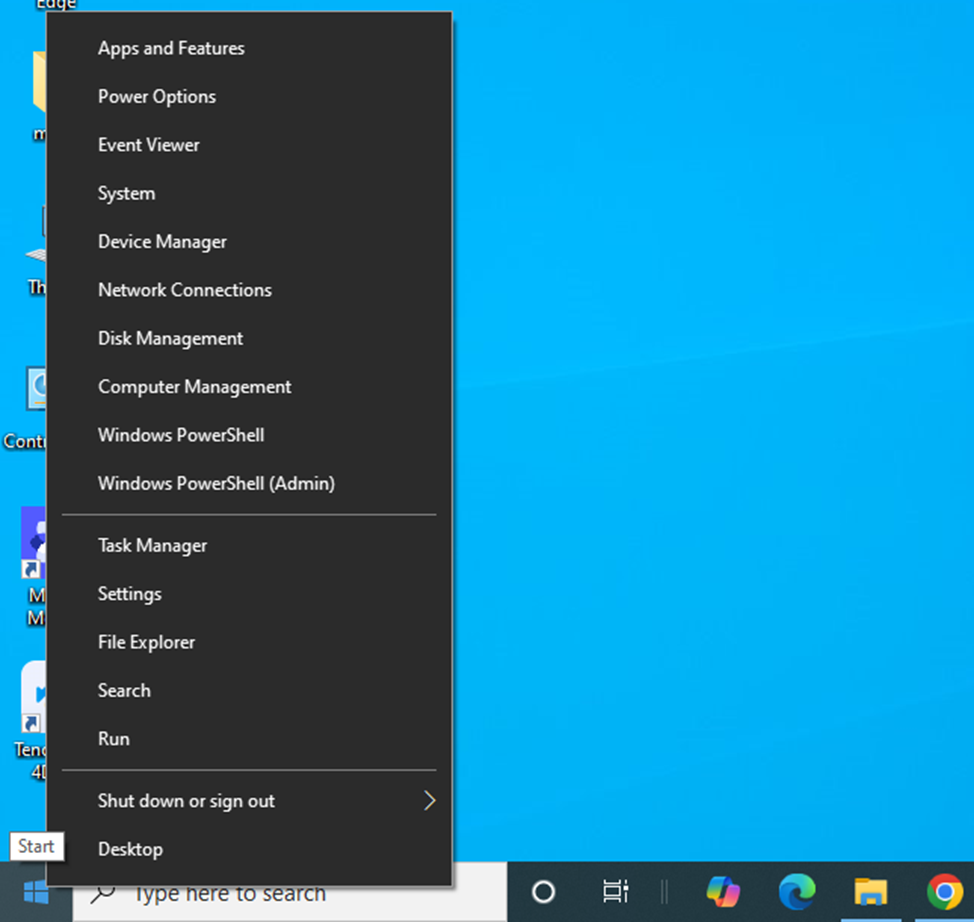Start Task Manager from the menu
Image resolution: width=974 pixels, height=922 pixels.
[152, 546]
